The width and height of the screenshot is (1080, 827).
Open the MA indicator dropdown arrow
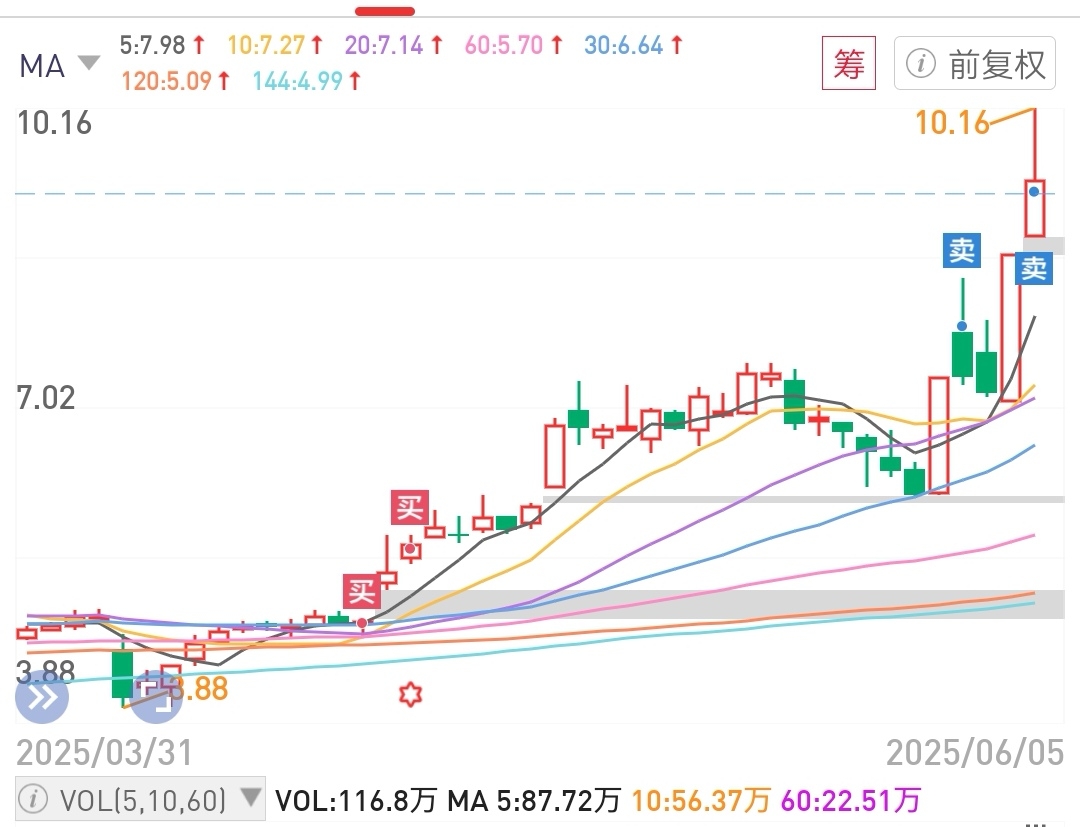click(89, 63)
